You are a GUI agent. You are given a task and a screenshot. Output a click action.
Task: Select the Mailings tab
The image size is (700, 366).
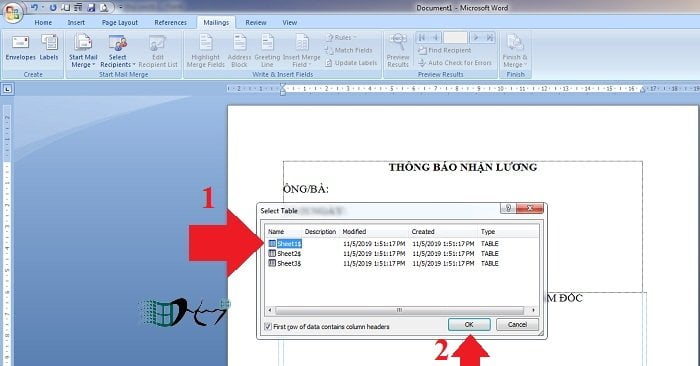216,22
